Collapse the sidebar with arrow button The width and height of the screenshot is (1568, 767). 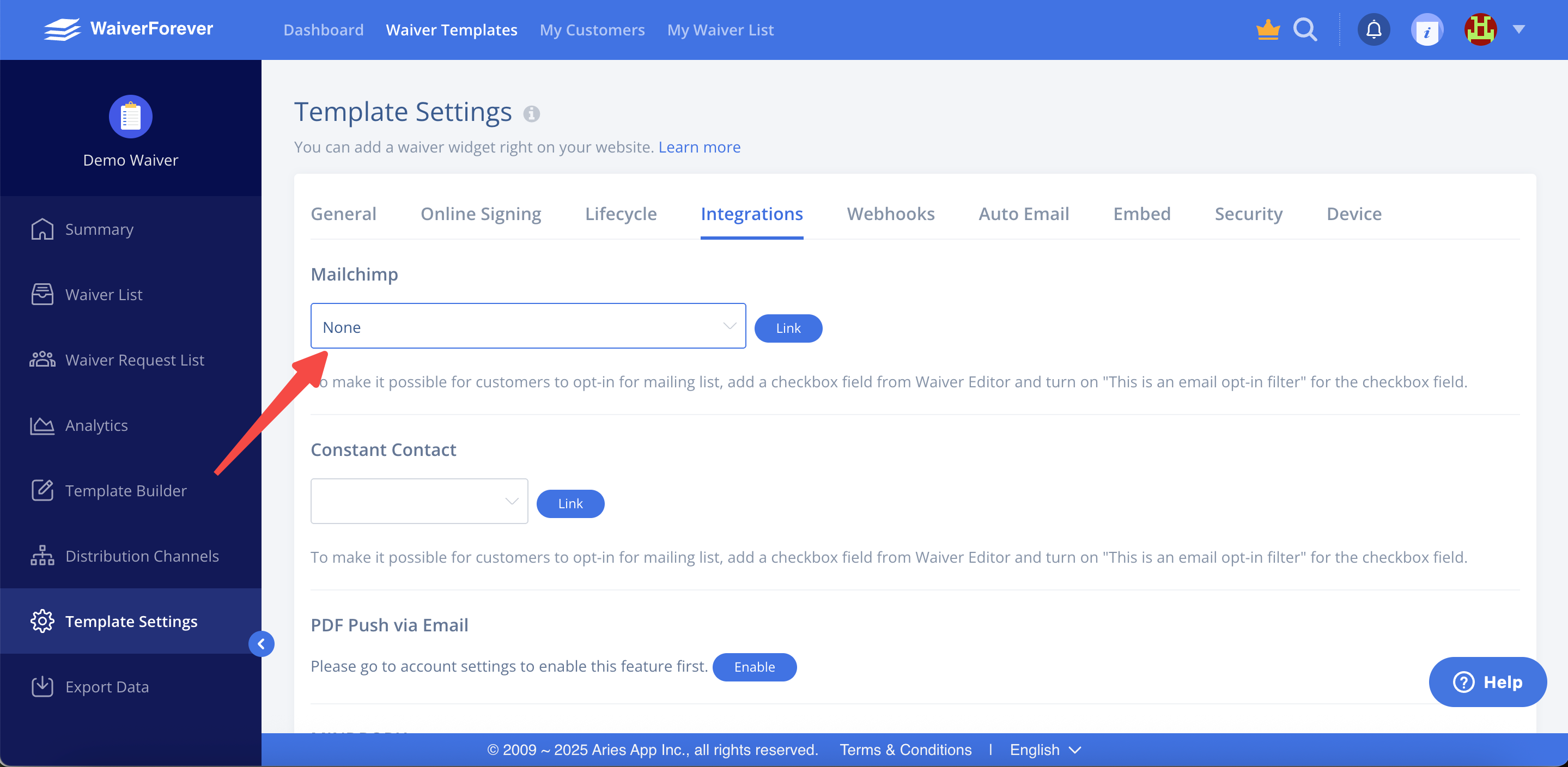click(261, 643)
